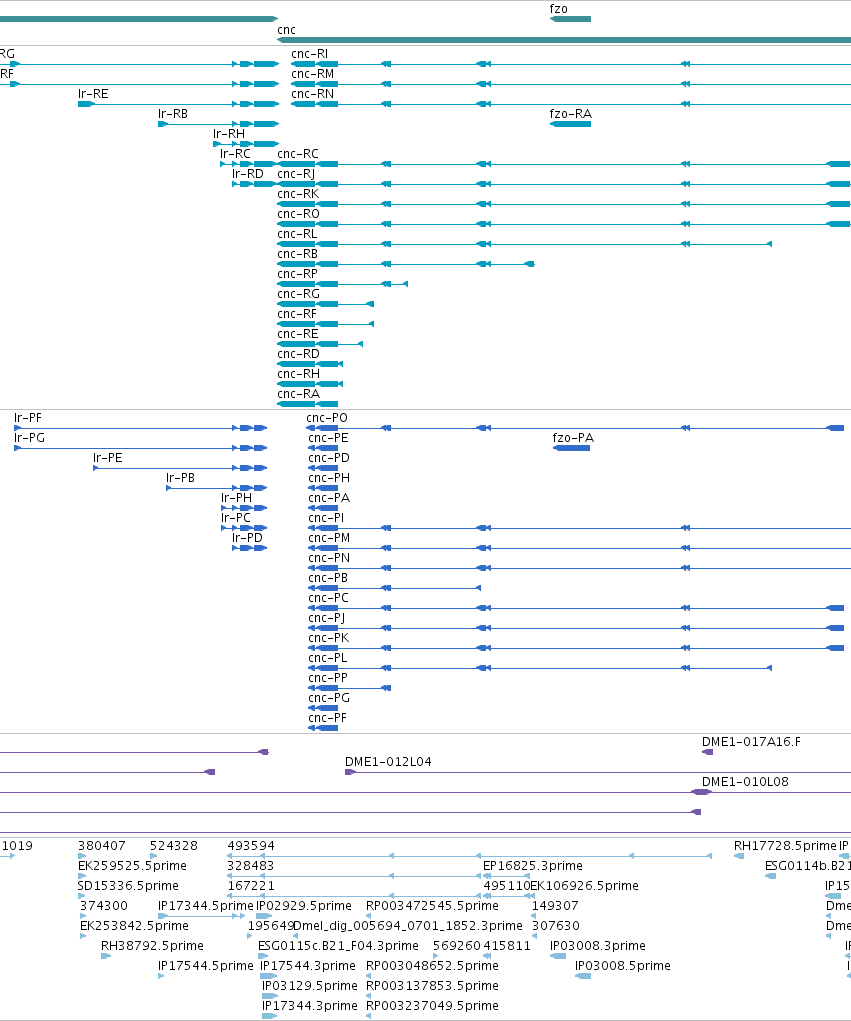Click protein label Ir-PB
The height and width of the screenshot is (1021, 851).
tap(180, 478)
